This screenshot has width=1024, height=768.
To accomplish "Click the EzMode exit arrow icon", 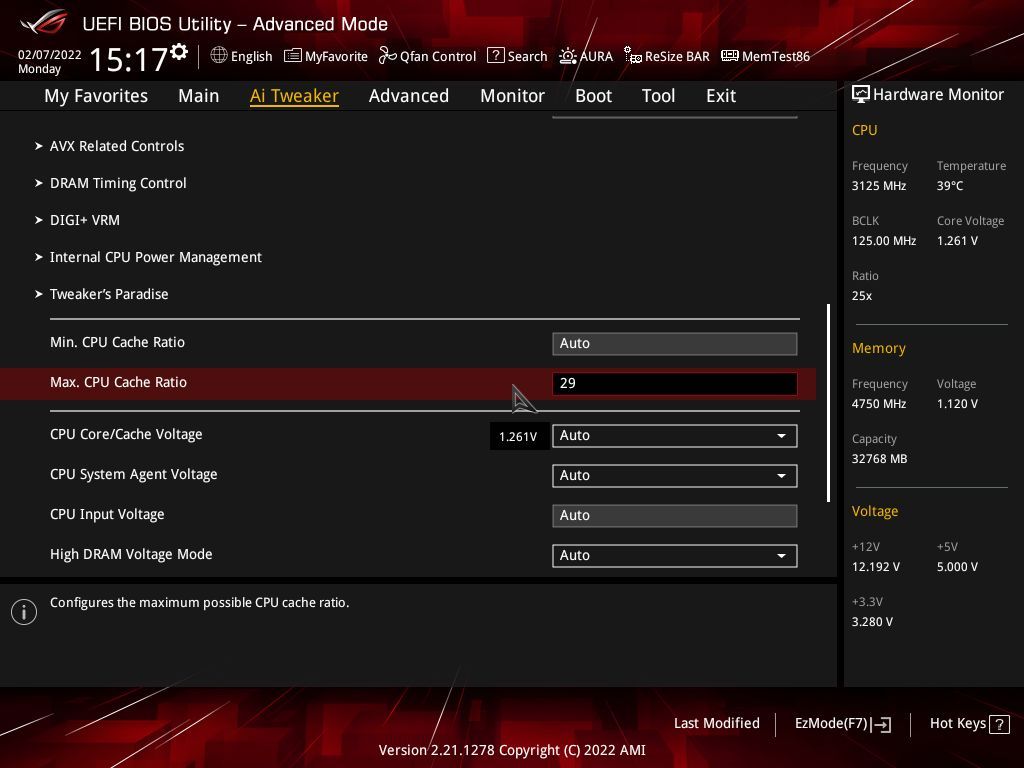I will (x=881, y=724).
